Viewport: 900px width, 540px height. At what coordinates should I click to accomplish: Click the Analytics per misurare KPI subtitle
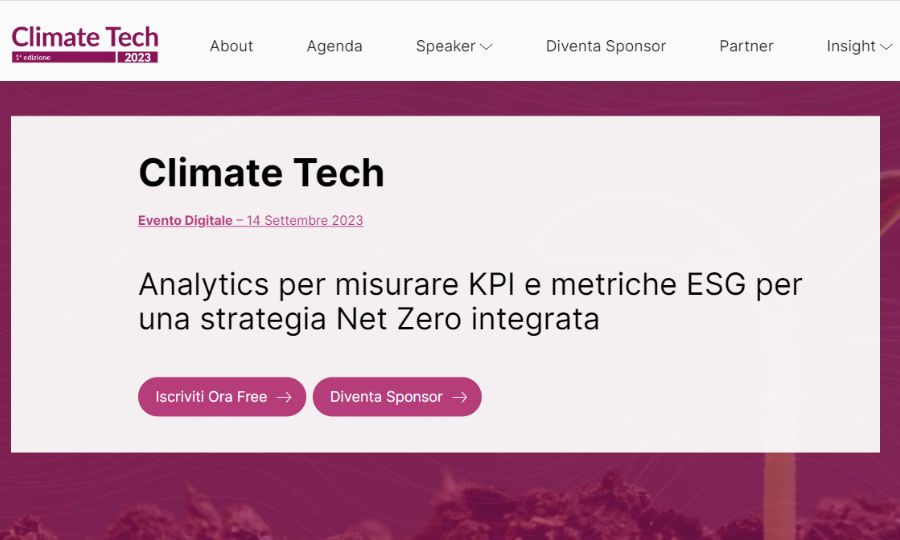coord(470,302)
